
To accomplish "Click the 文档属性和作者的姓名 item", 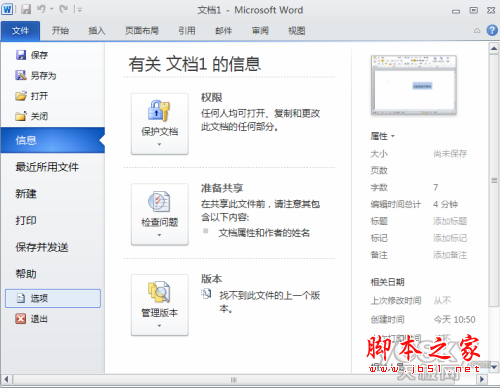I will point(264,233).
